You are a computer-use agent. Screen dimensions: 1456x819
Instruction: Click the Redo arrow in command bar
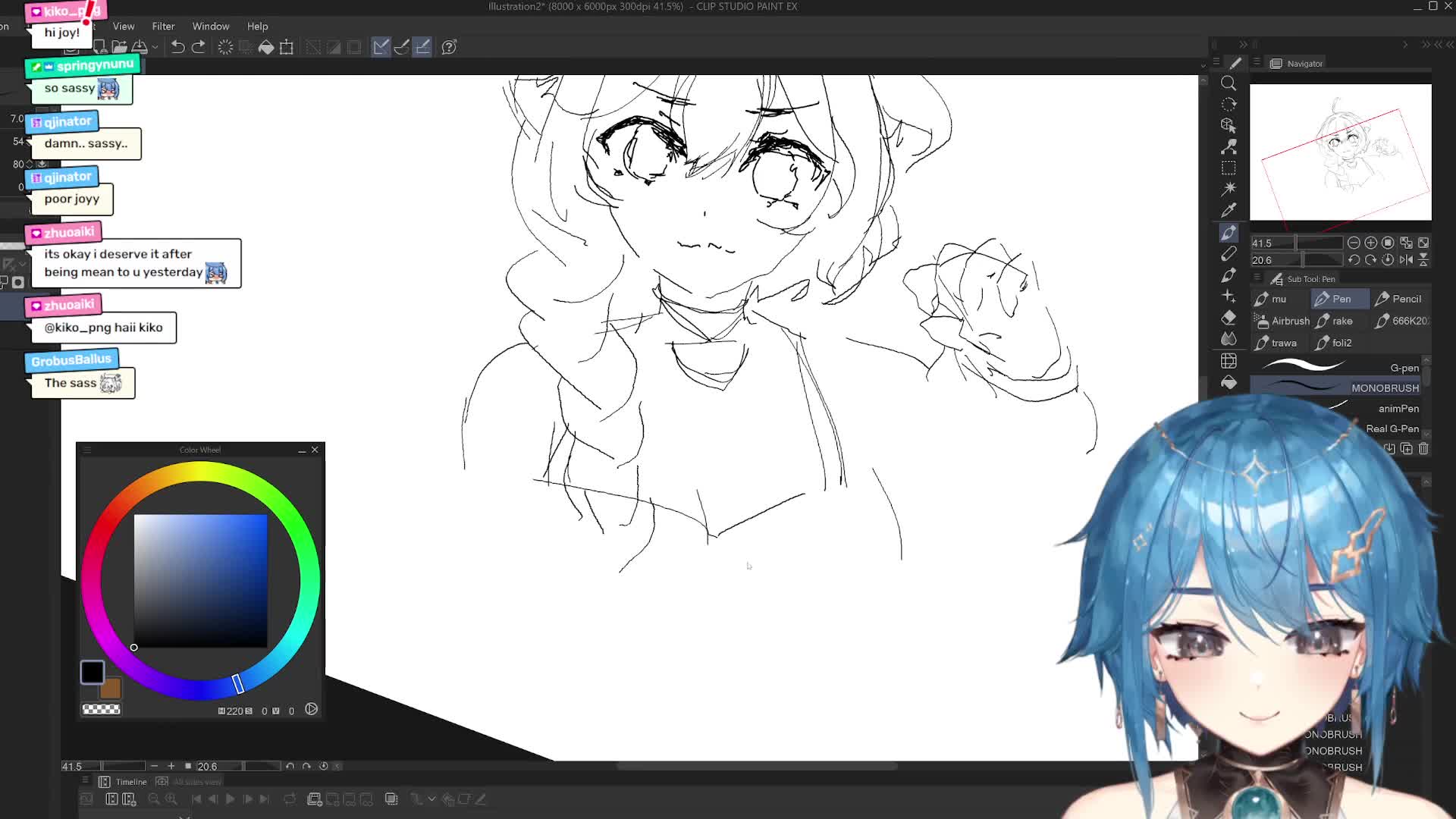199,47
